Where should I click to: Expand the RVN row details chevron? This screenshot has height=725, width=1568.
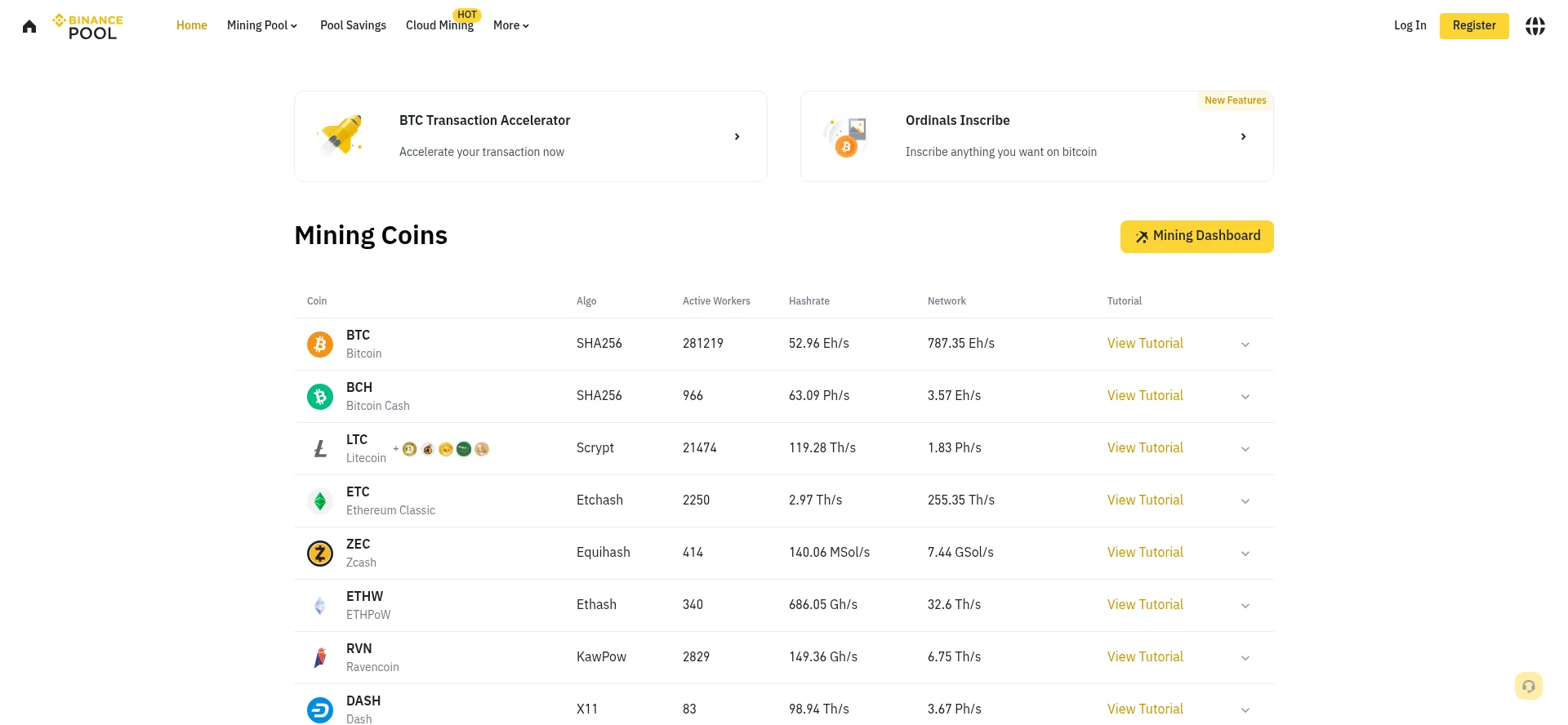(1245, 658)
